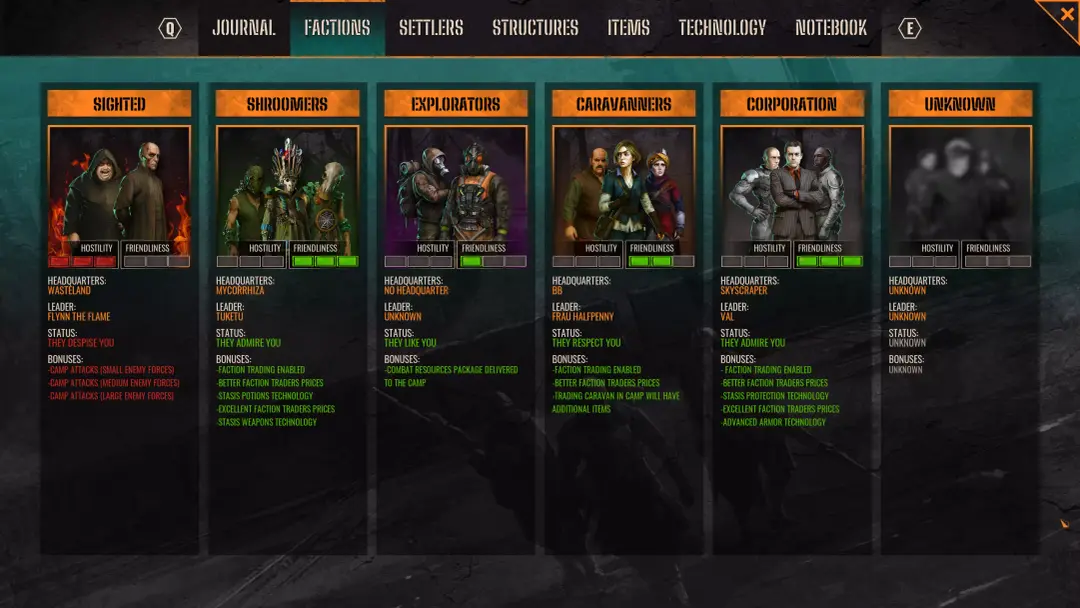Go to the Structures tab

[535, 28]
